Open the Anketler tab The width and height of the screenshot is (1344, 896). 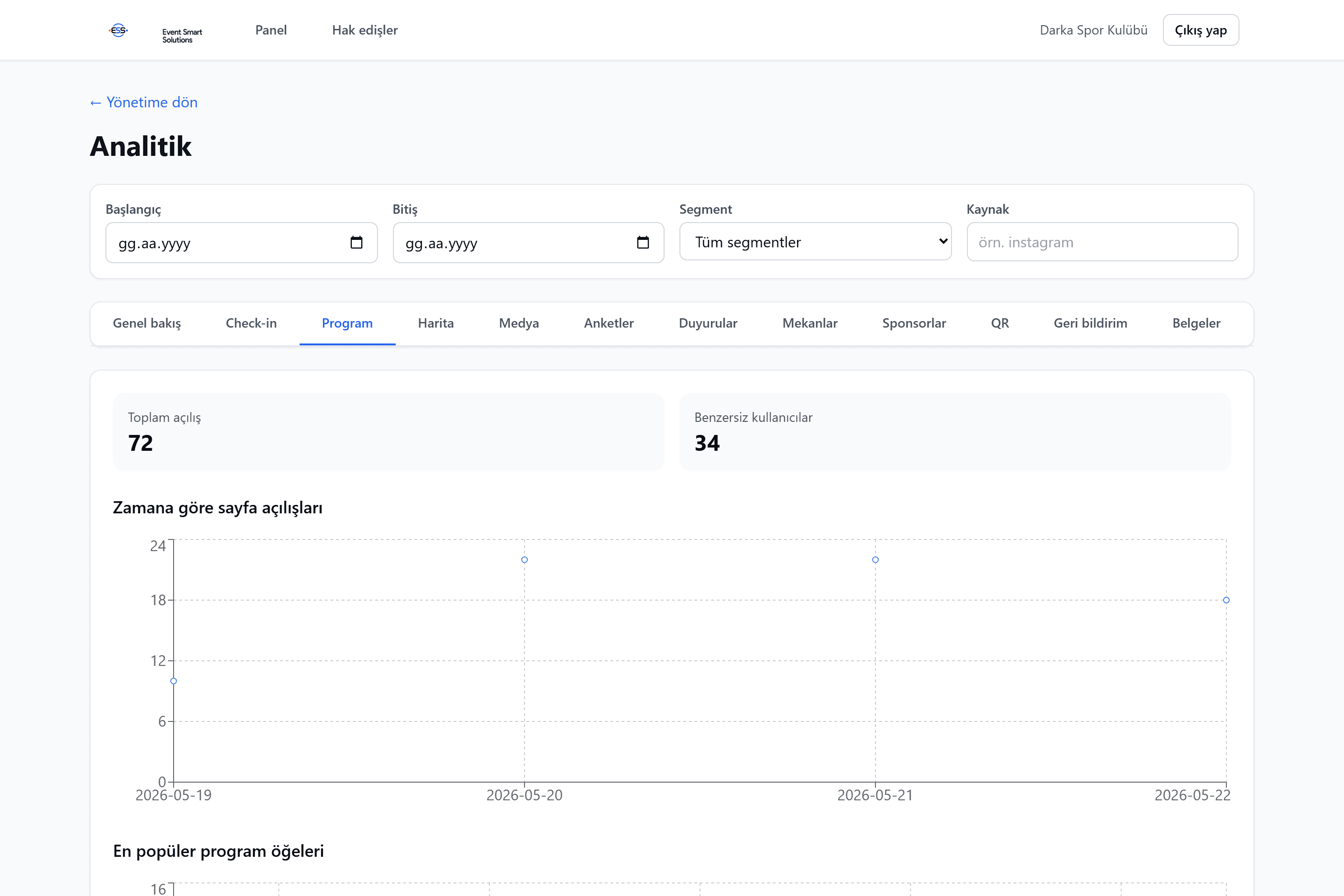click(609, 323)
